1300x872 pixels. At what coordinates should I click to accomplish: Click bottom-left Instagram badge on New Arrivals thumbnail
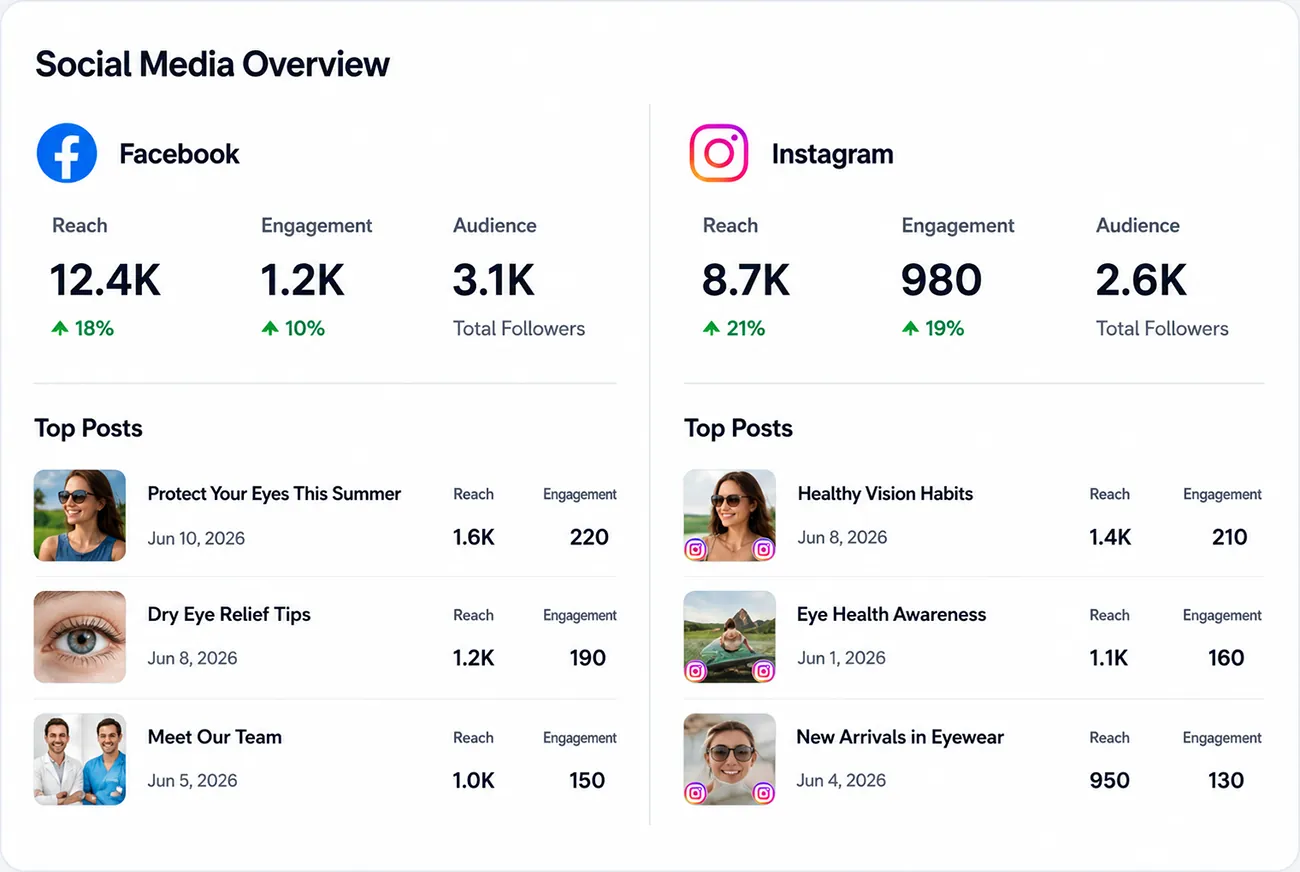695,793
